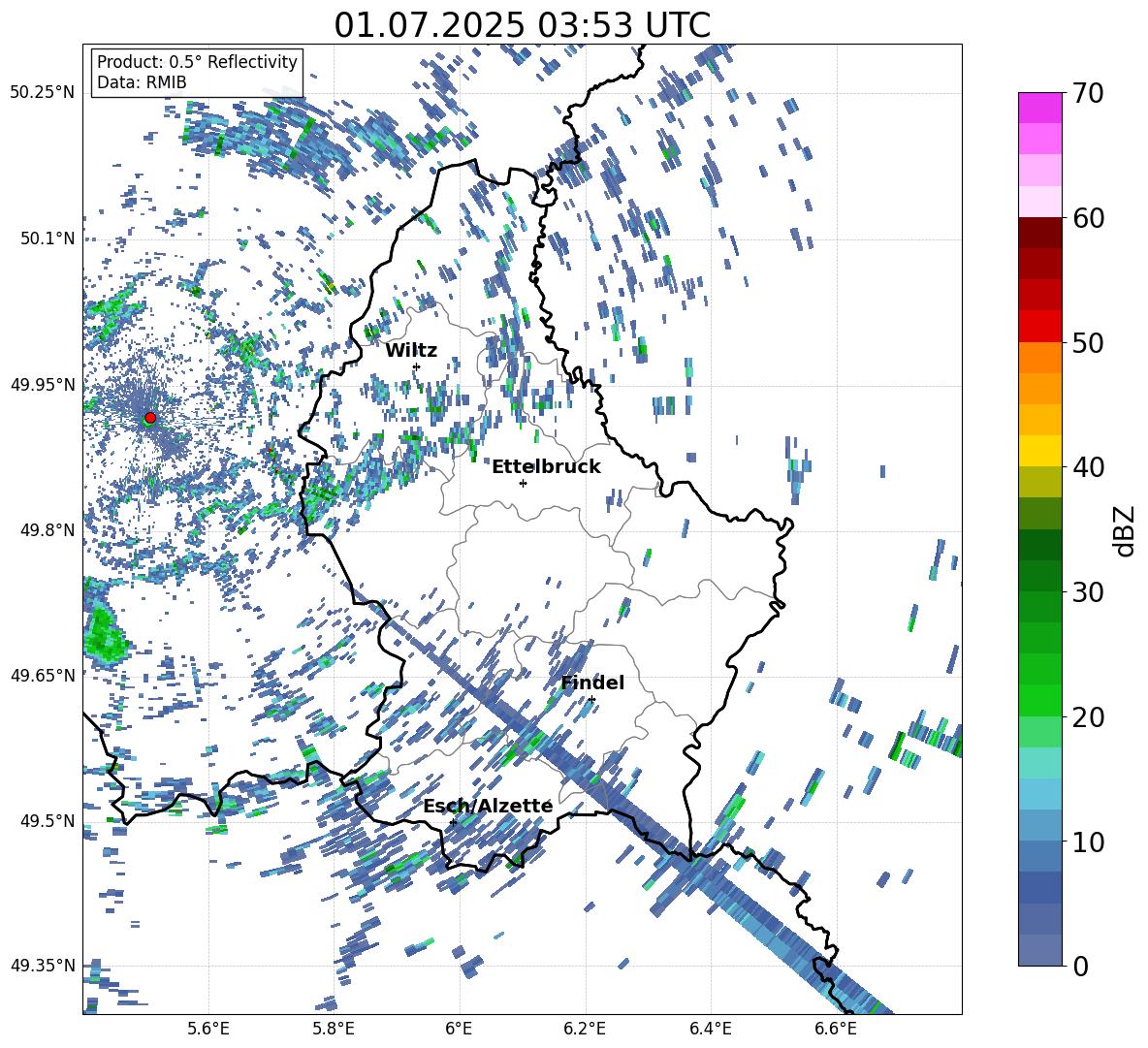Click the 49.65°N latitude label
1148x1048 pixels.
43,675
